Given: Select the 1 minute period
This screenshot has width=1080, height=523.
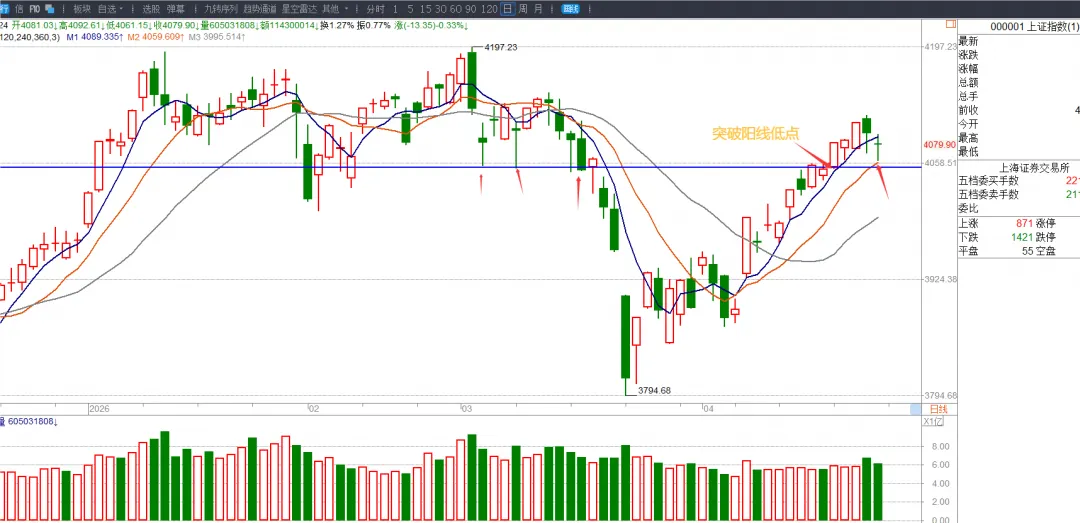Looking at the screenshot, I should pyautogui.click(x=395, y=9).
